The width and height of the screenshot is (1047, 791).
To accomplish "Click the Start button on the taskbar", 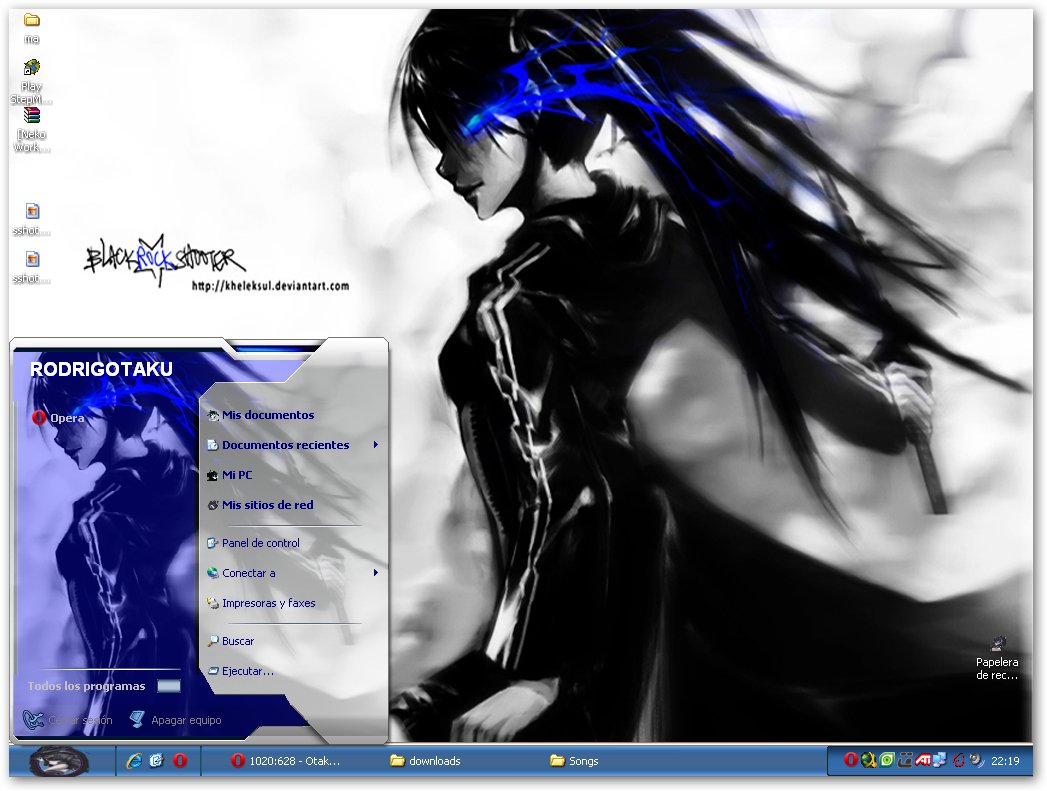I will (x=59, y=761).
